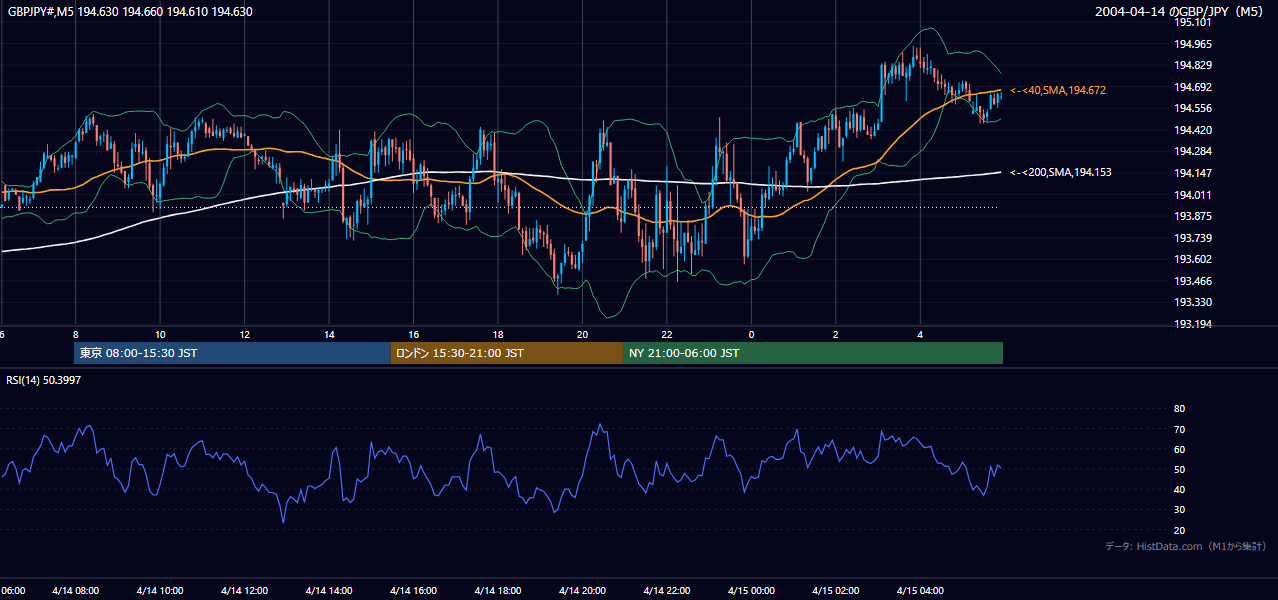
Task: Click the 4/15 00:00 time axis label
Action: click(751, 590)
